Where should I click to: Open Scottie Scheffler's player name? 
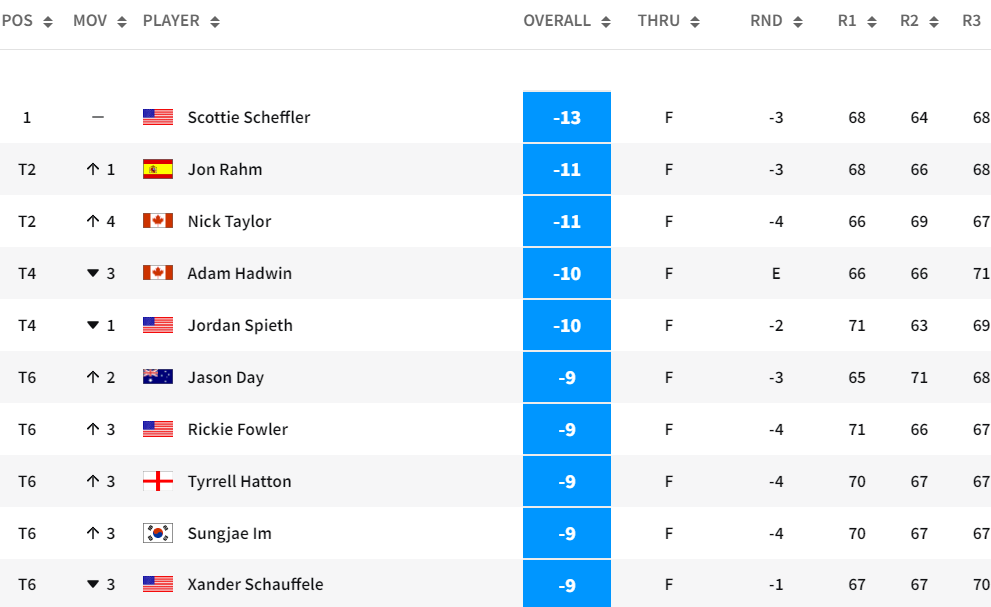249,117
